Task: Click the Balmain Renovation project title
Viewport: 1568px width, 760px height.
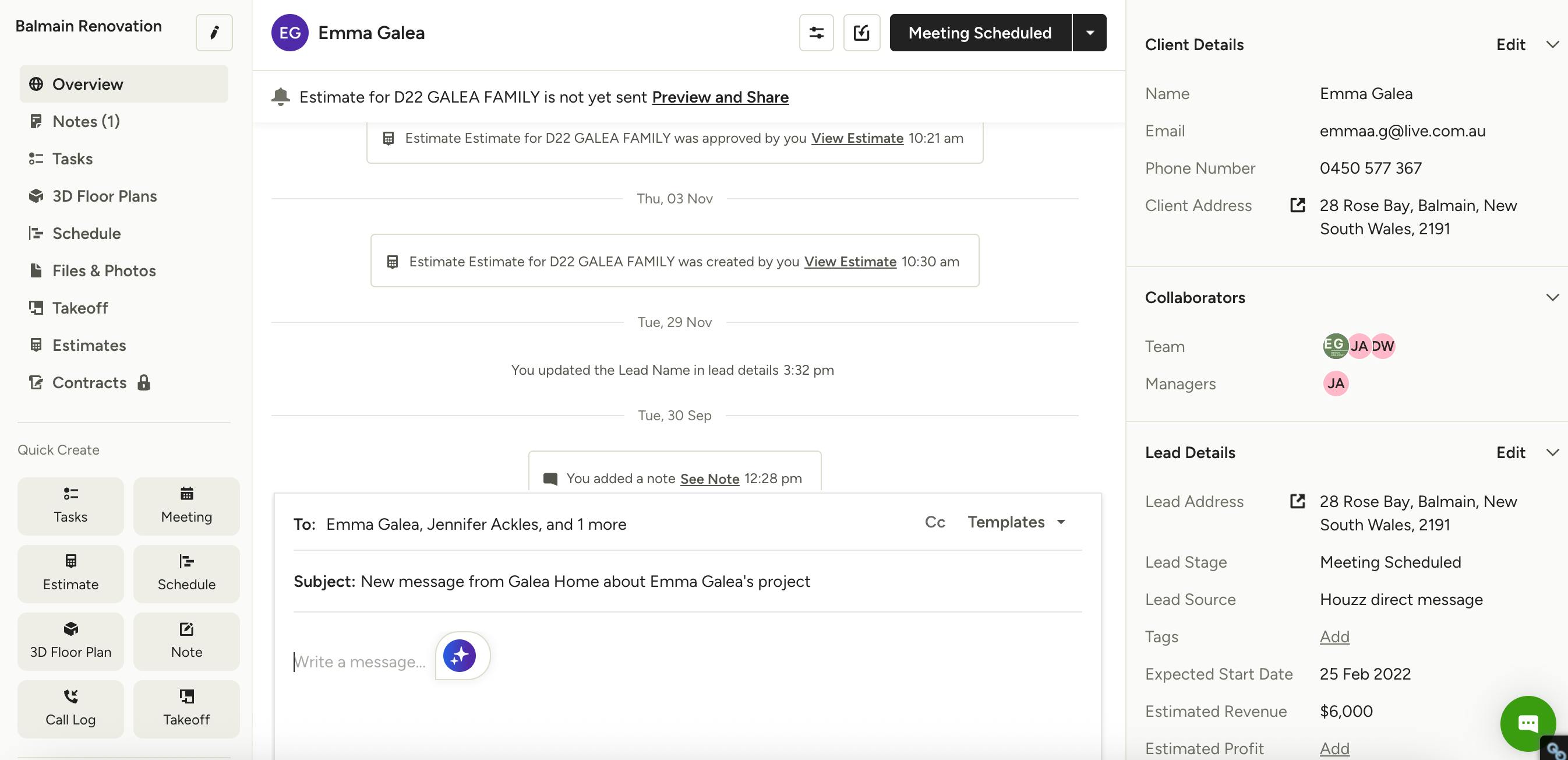Action: coord(89,26)
